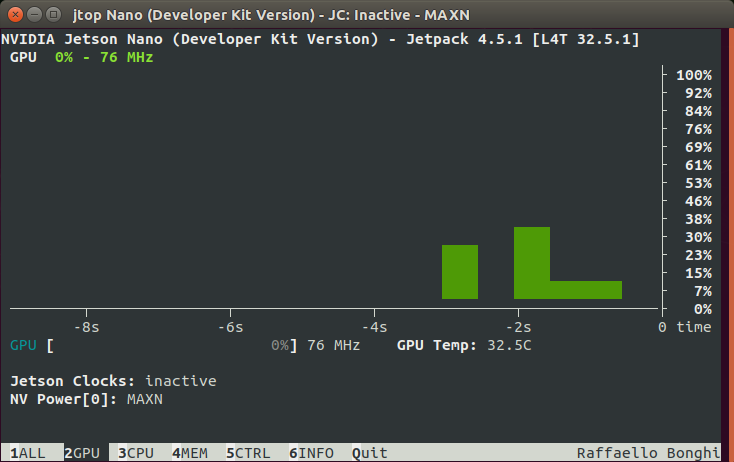Click the window title jtop Nano
Viewport: 734px width, 462px height.
coord(271,15)
